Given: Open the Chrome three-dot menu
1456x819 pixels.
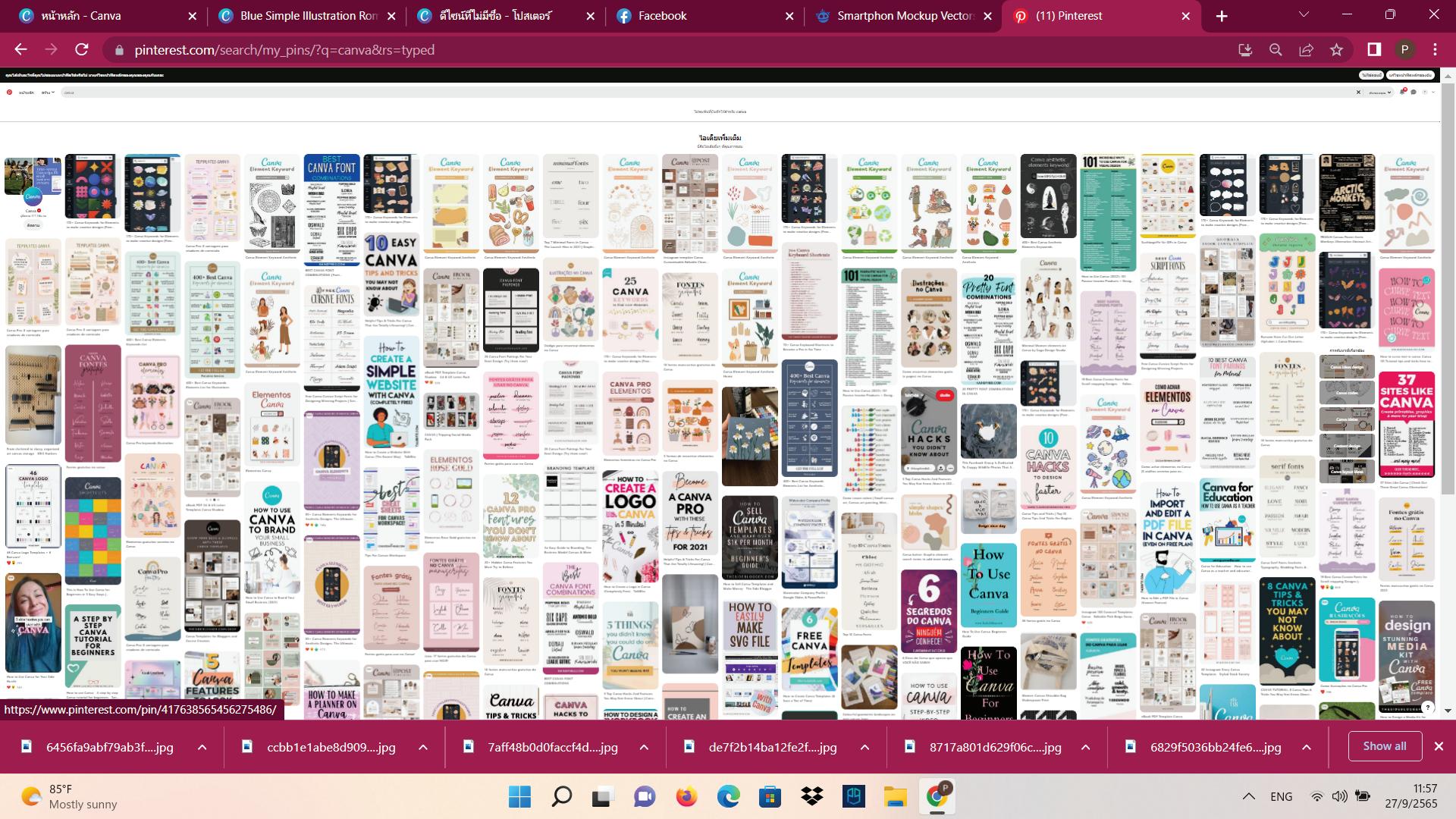Looking at the screenshot, I should click(x=1435, y=49).
